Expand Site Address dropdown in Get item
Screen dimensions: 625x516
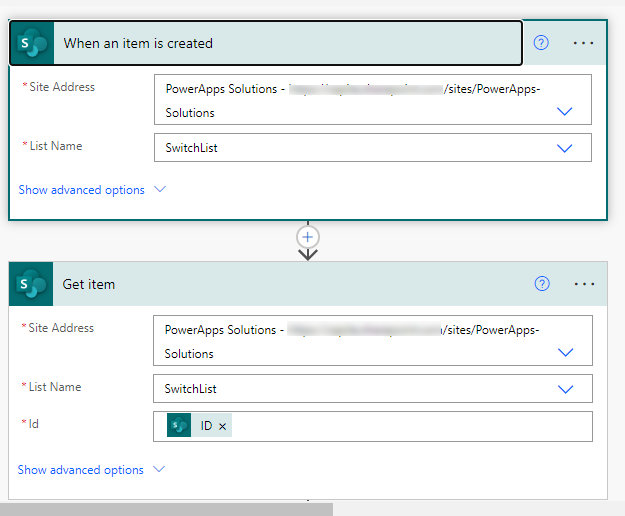[565, 352]
